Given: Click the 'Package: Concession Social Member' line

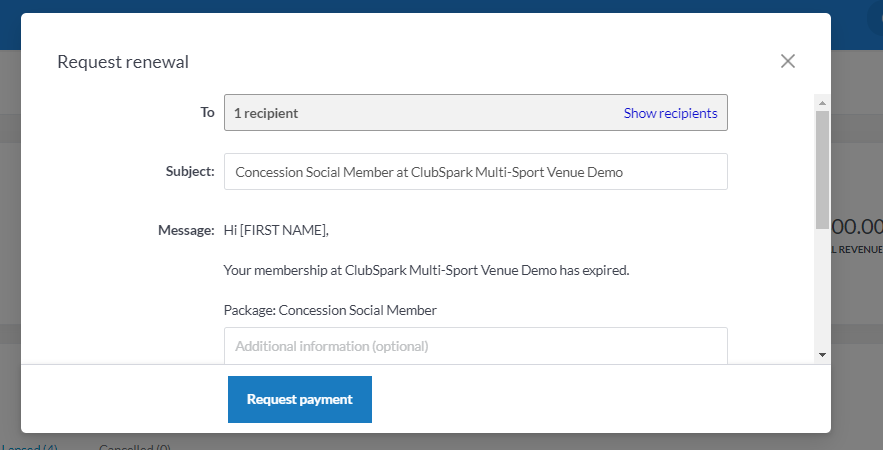Looking at the screenshot, I should pyautogui.click(x=330, y=310).
